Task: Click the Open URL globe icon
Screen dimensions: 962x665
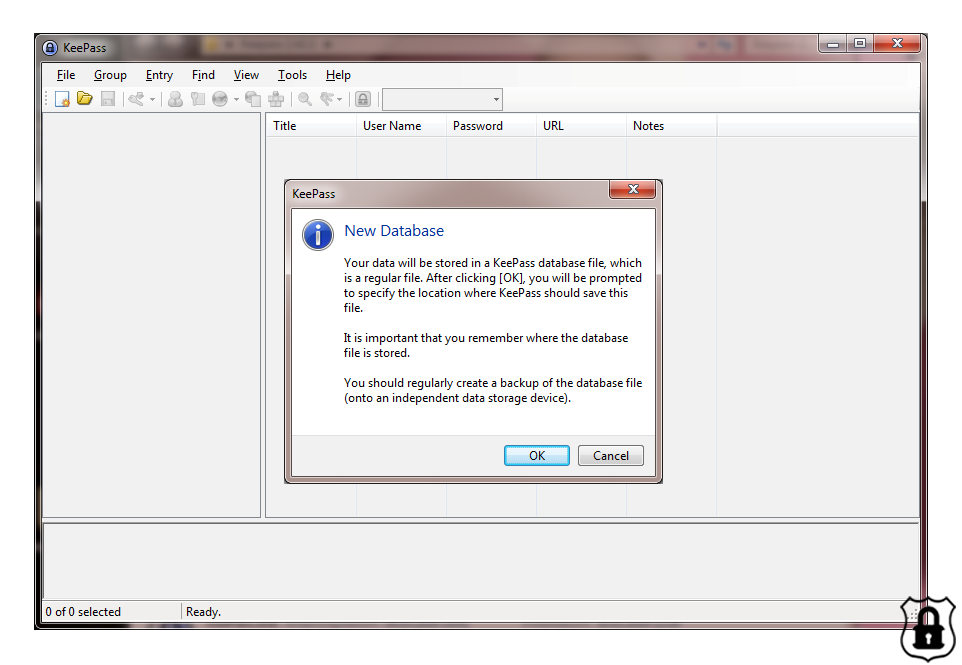Action: [220, 99]
